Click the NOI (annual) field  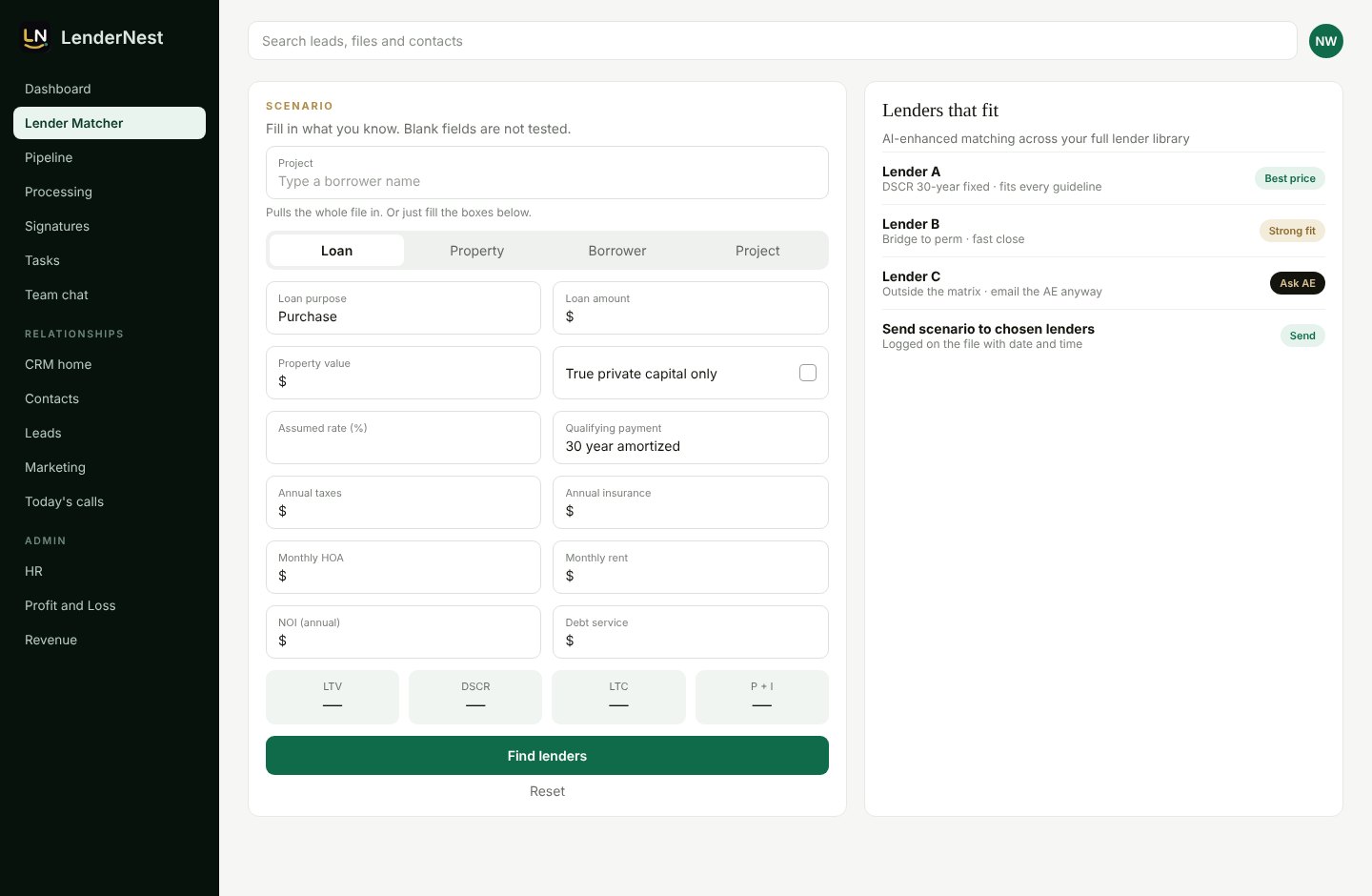pyautogui.click(x=403, y=632)
